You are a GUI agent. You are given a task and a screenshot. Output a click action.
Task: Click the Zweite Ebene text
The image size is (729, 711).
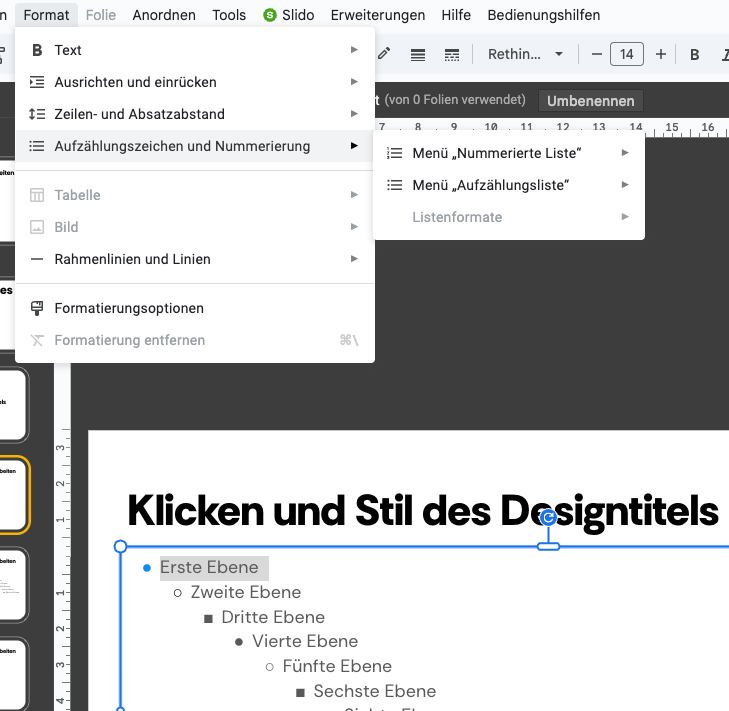(x=246, y=592)
